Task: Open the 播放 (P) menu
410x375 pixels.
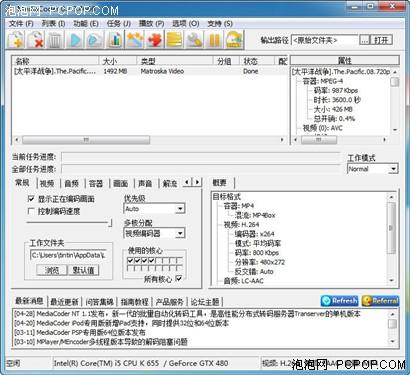Action: 152,24
